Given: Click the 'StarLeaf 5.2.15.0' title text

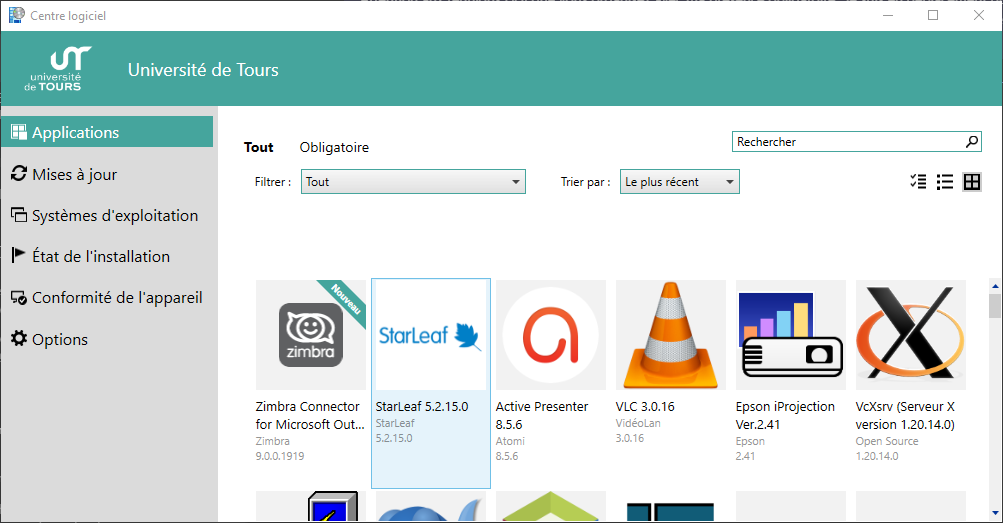Looking at the screenshot, I should click(x=422, y=407).
